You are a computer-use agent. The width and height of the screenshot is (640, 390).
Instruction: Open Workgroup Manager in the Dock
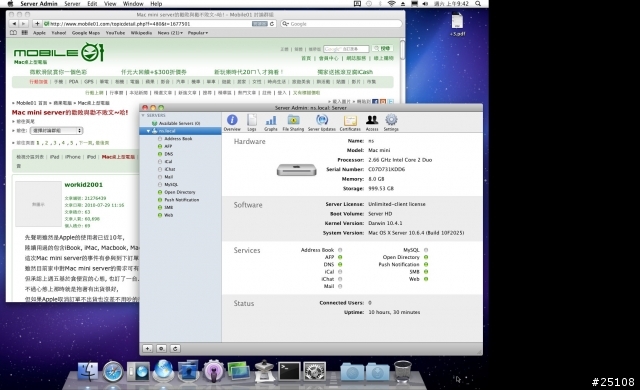click(188, 371)
